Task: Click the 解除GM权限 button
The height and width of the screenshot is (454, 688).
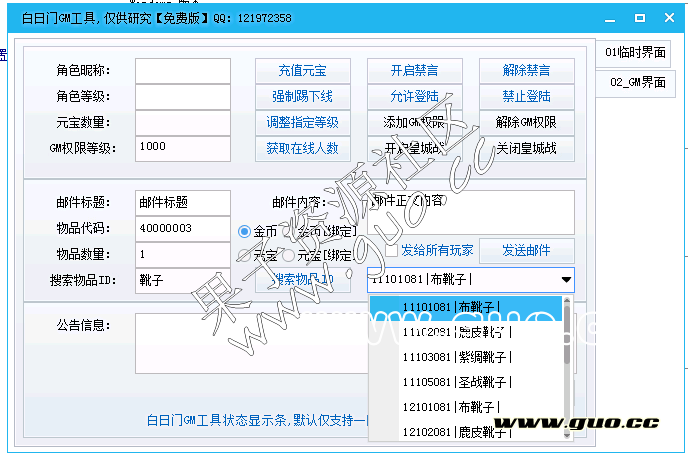Action: click(x=527, y=122)
